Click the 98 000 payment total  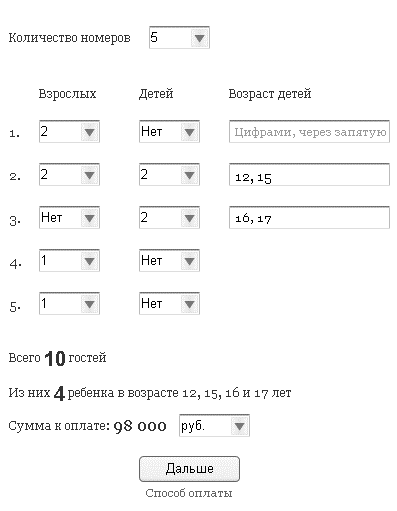point(140,426)
